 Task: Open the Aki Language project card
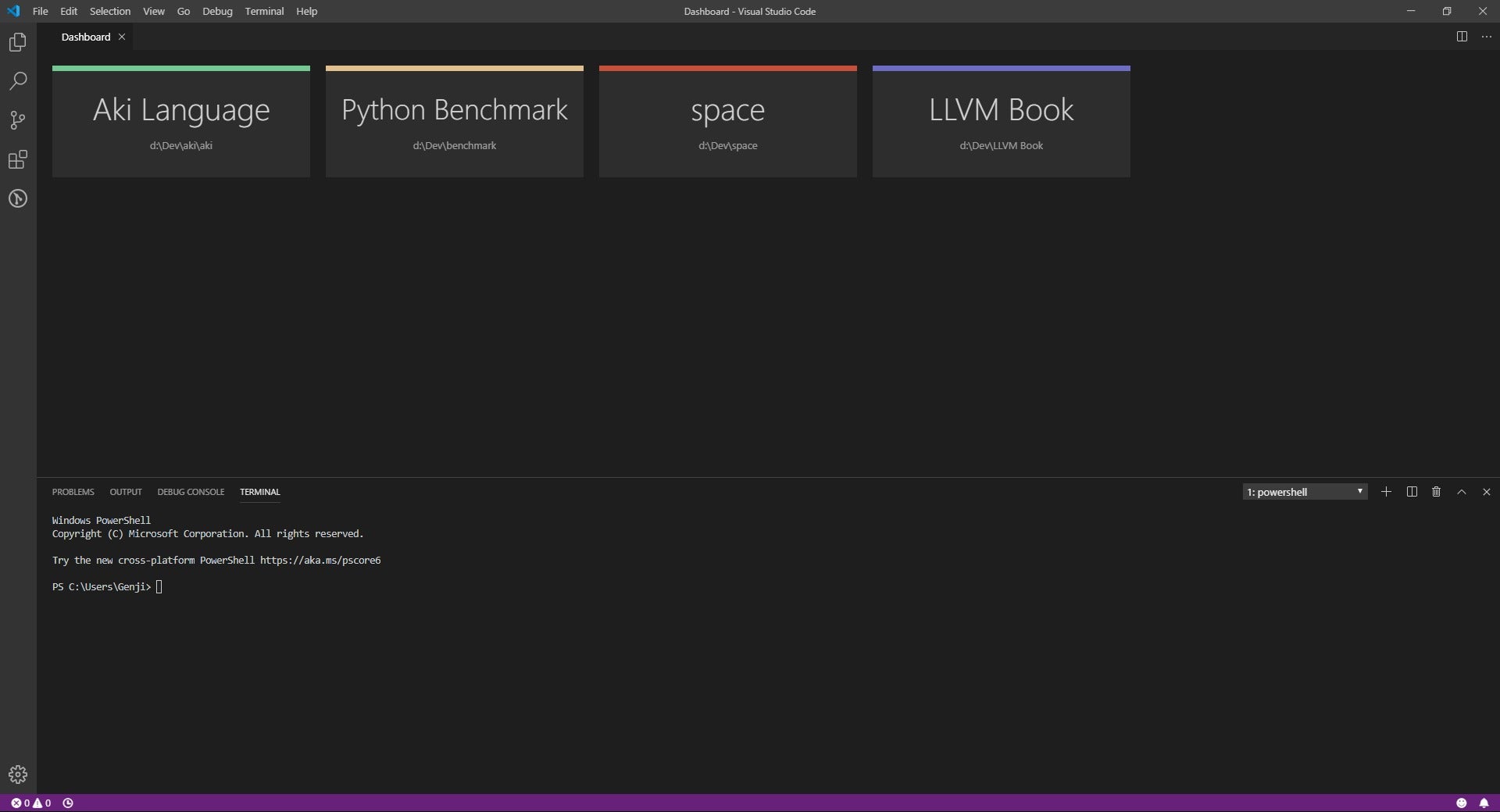[181, 122]
